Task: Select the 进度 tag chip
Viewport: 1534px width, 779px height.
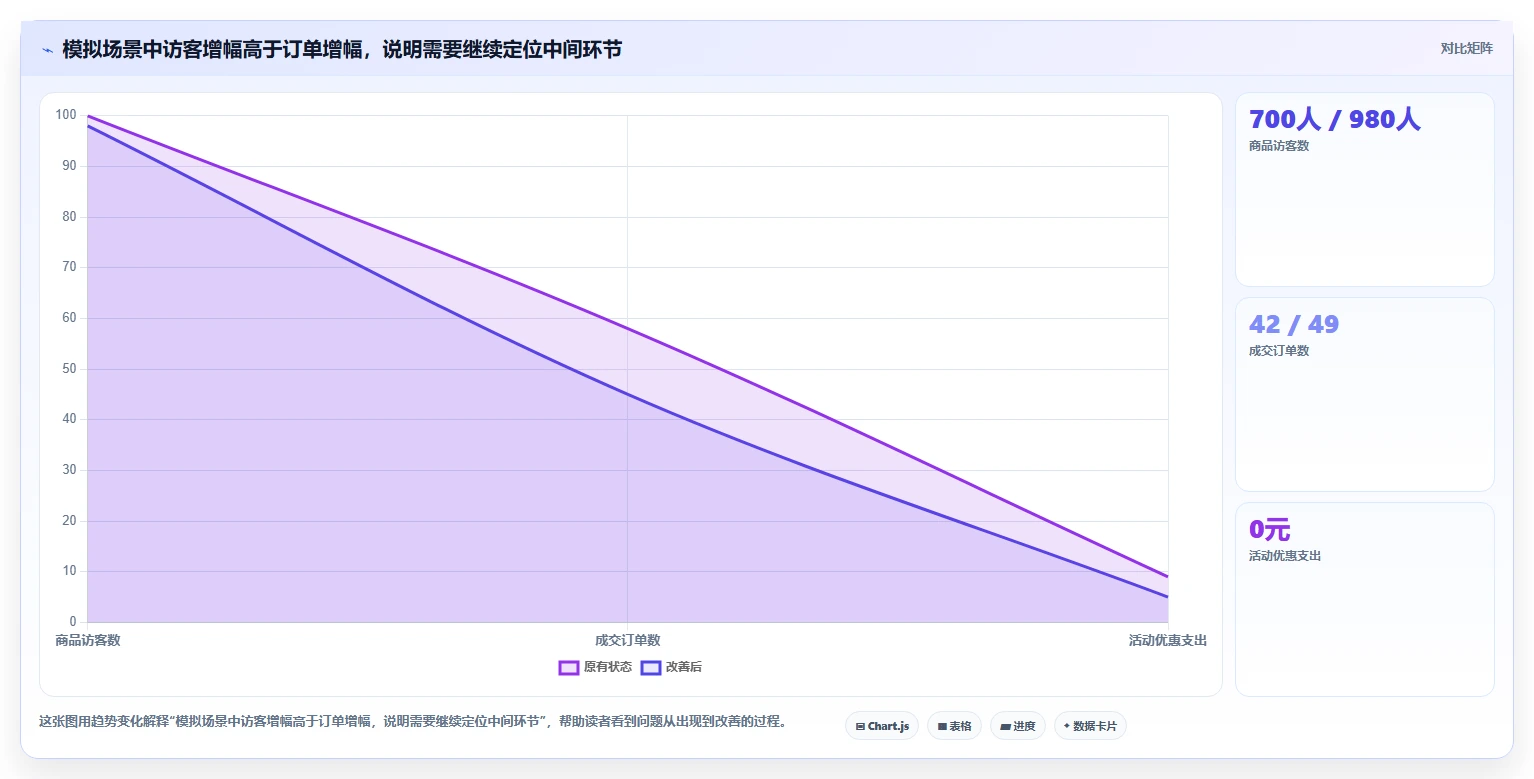Action: (x=1017, y=726)
